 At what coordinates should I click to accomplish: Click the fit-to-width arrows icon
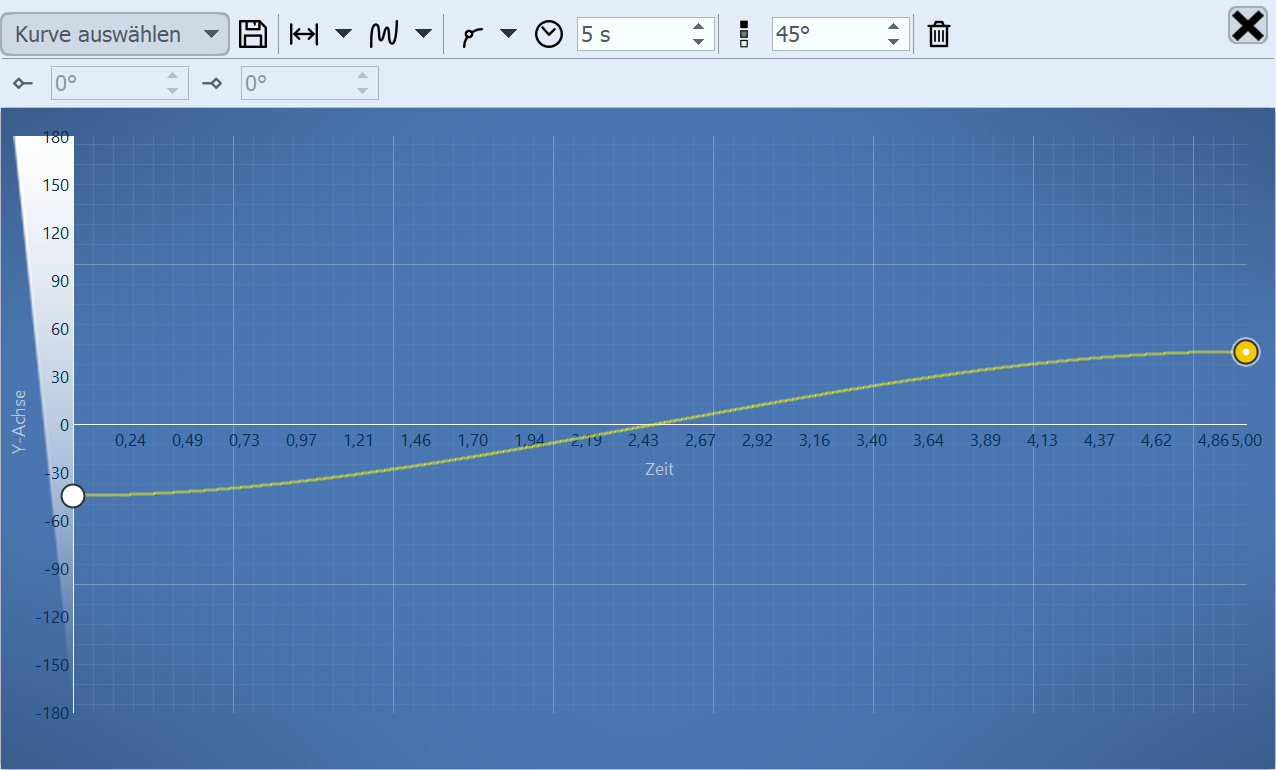click(303, 34)
